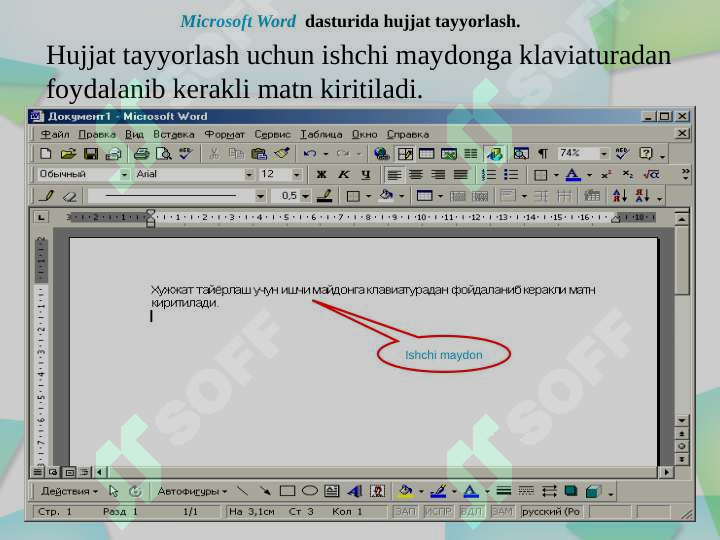Switch to Print Layout view button
The height and width of the screenshot is (540, 720).
click(x=70, y=472)
